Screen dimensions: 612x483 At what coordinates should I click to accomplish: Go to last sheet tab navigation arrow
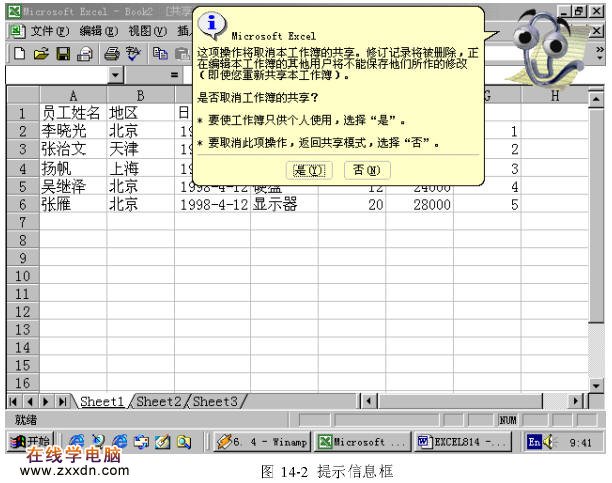[x=62, y=401]
